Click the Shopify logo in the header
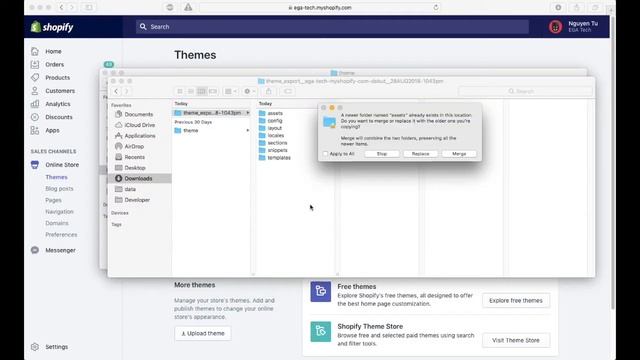This screenshot has height=360, width=640. pos(52,27)
